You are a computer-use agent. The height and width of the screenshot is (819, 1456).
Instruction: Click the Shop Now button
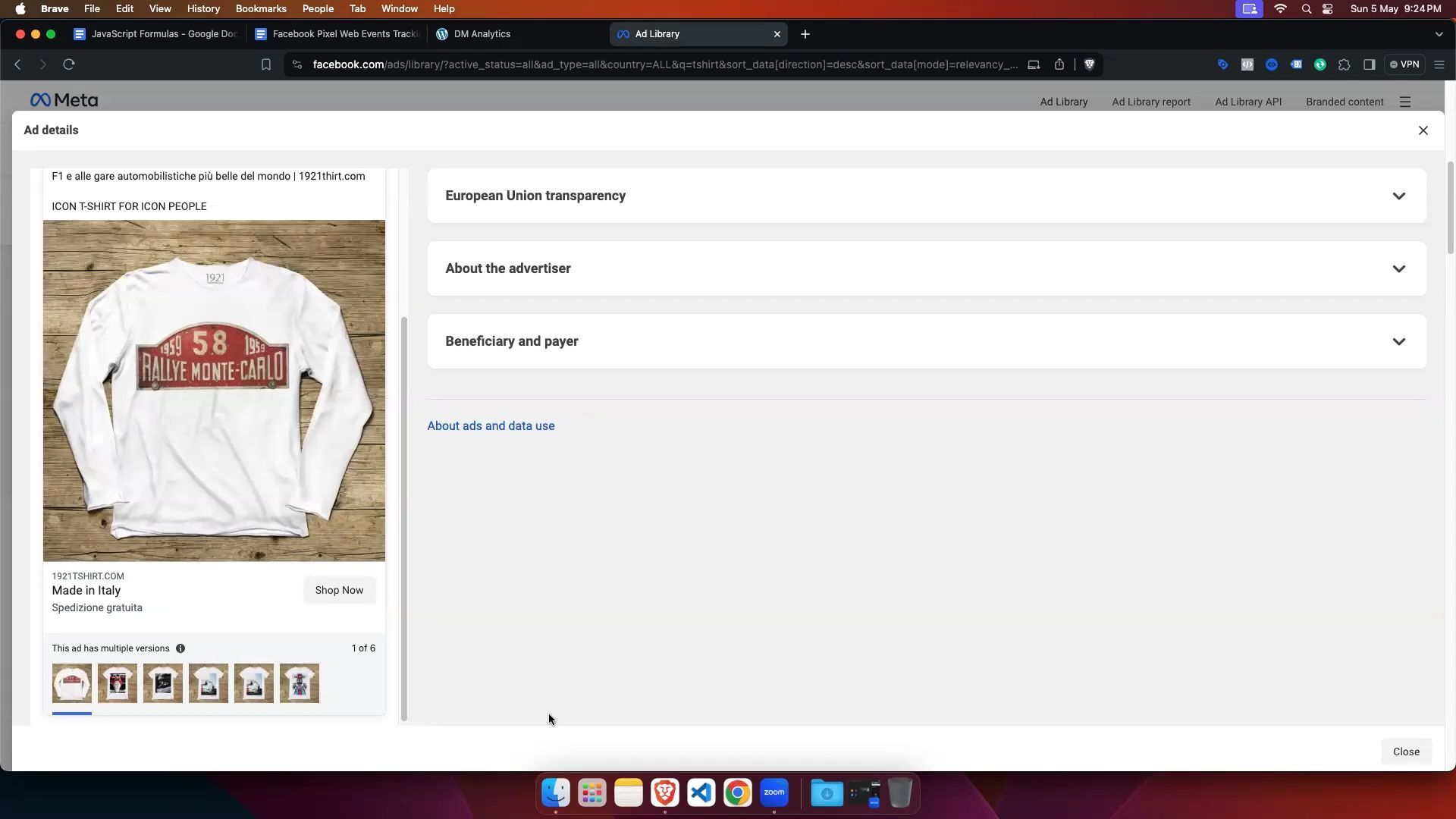pos(339,590)
